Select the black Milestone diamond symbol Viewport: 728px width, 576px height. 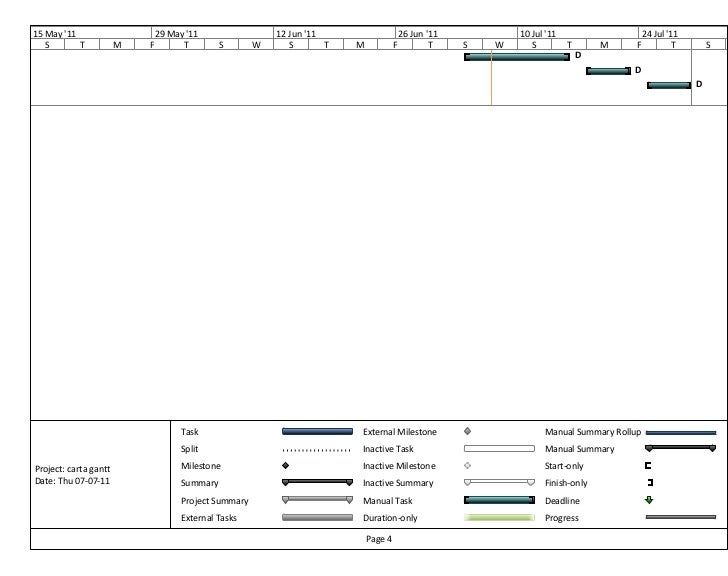point(286,466)
